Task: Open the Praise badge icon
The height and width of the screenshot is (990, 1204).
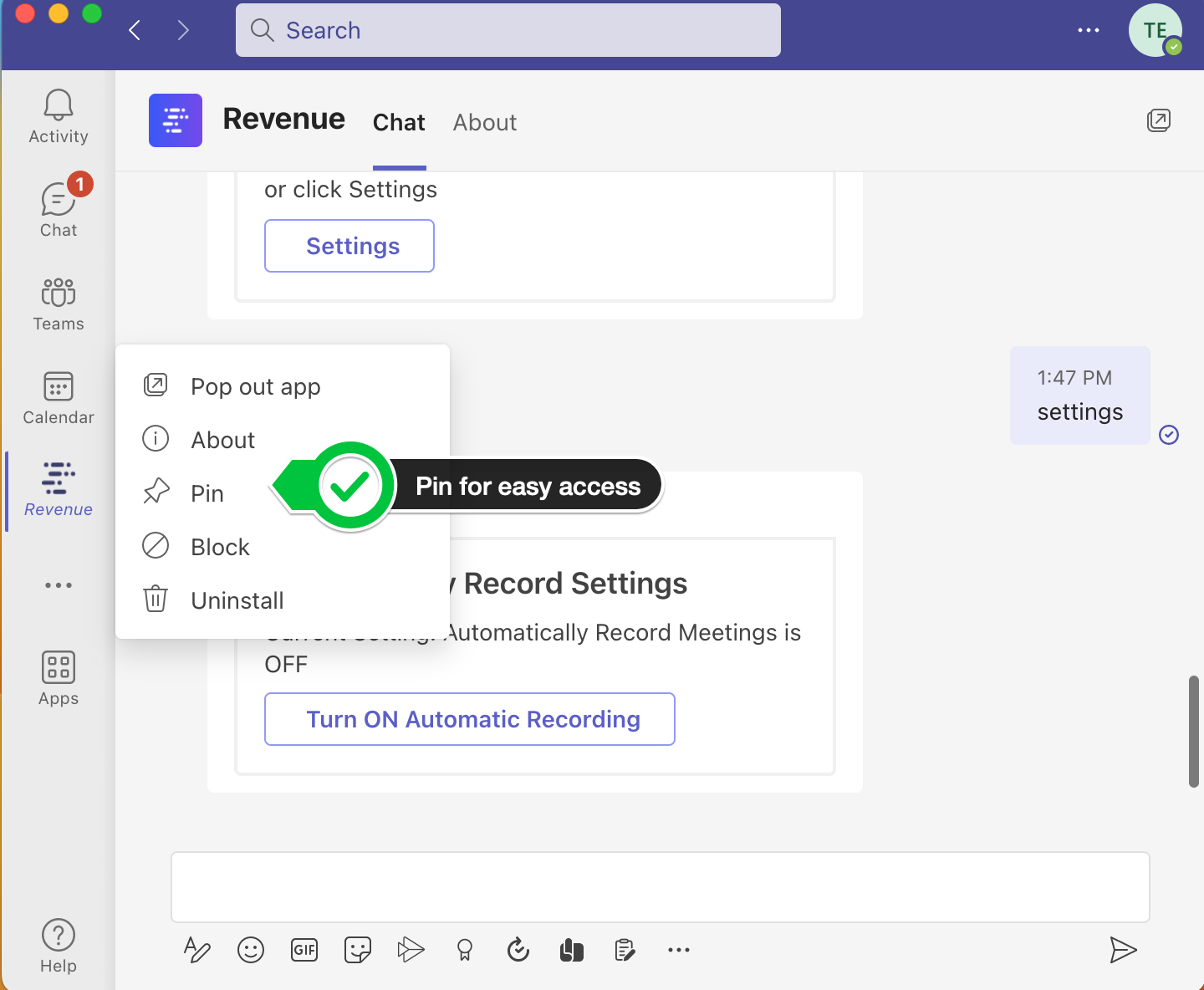Action: (465, 950)
